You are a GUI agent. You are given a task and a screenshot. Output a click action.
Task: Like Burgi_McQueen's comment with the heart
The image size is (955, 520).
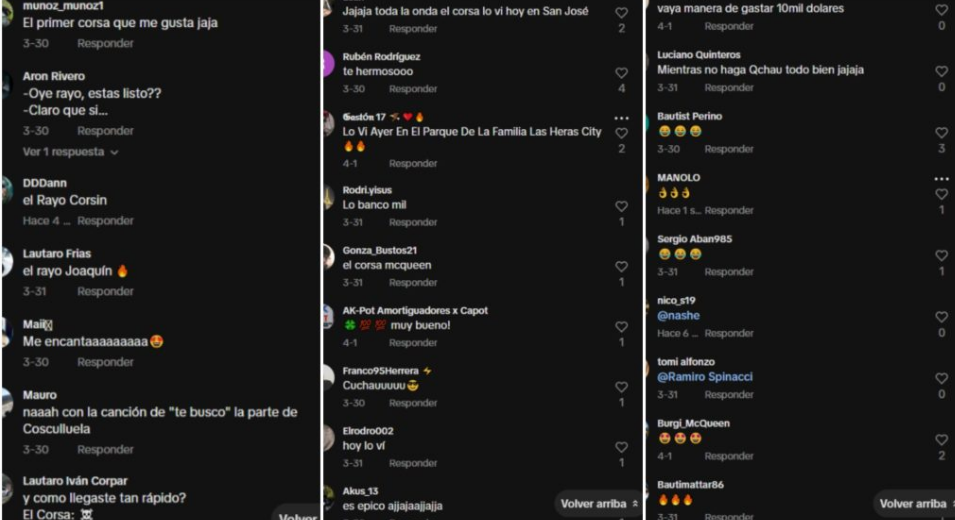click(942, 440)
